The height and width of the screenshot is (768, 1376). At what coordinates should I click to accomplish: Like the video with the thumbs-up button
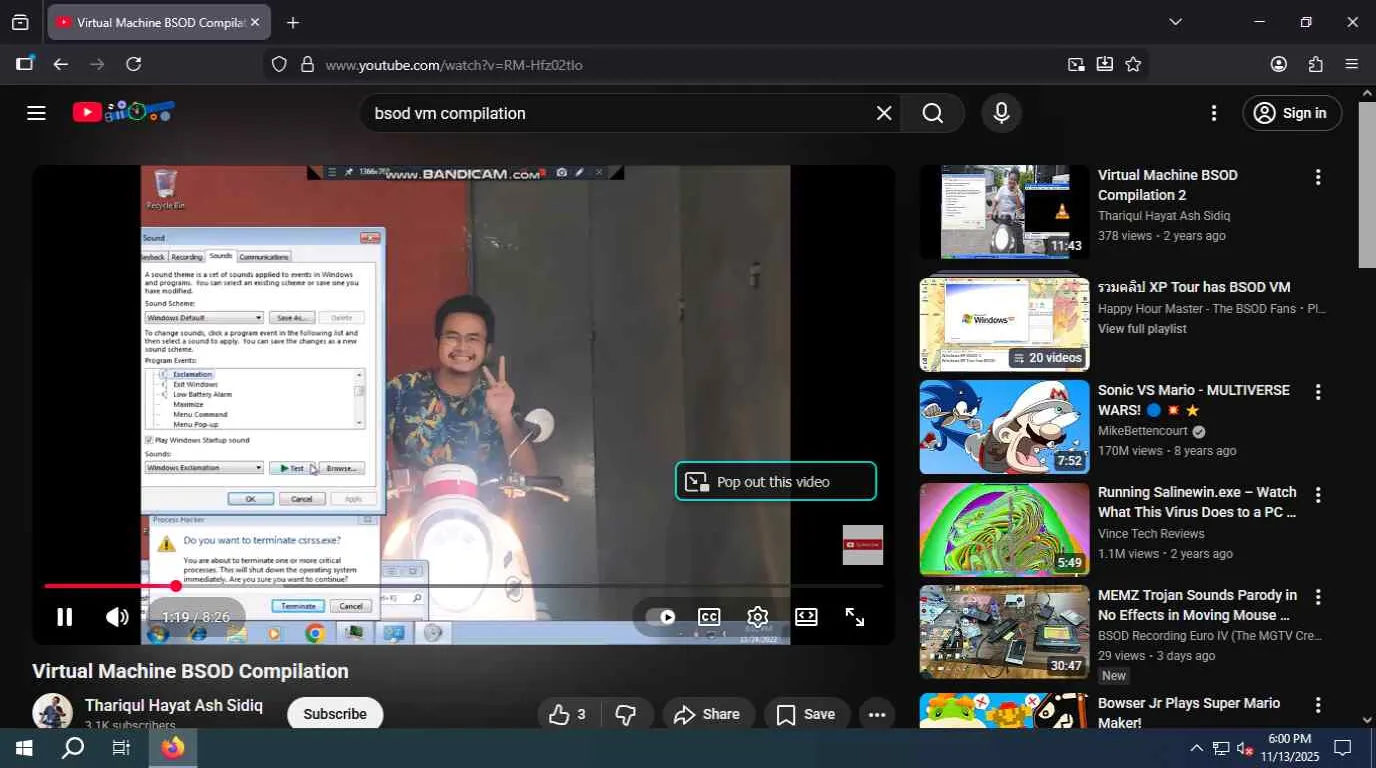tap(567, 714)
